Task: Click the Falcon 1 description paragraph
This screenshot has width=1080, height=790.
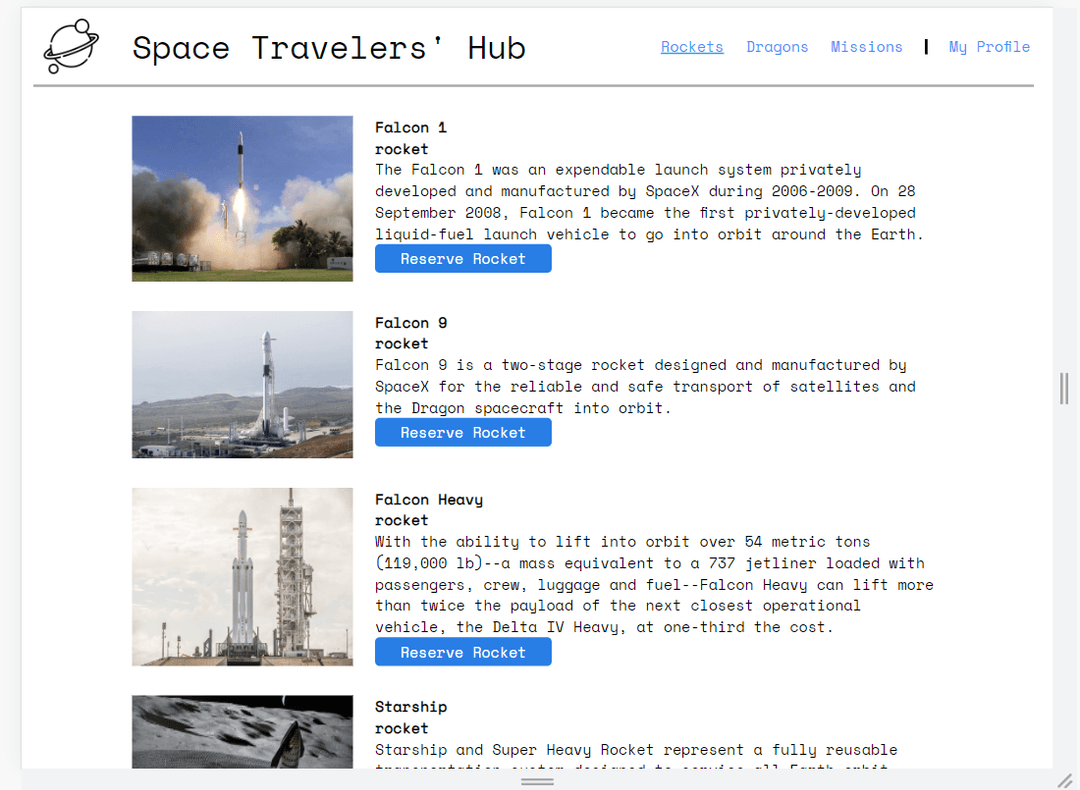Action: [x=649, y=202]
